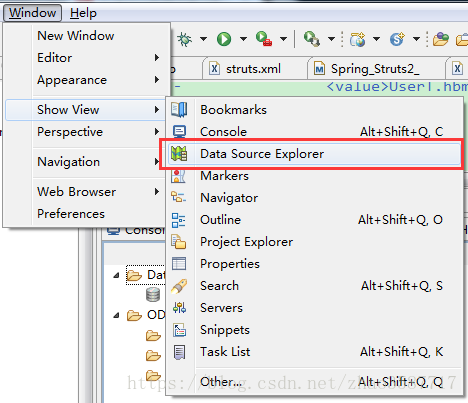This screenshot has width=468, height=403.
Task: Click the Project Explorer icon
Action: [179, 242]
